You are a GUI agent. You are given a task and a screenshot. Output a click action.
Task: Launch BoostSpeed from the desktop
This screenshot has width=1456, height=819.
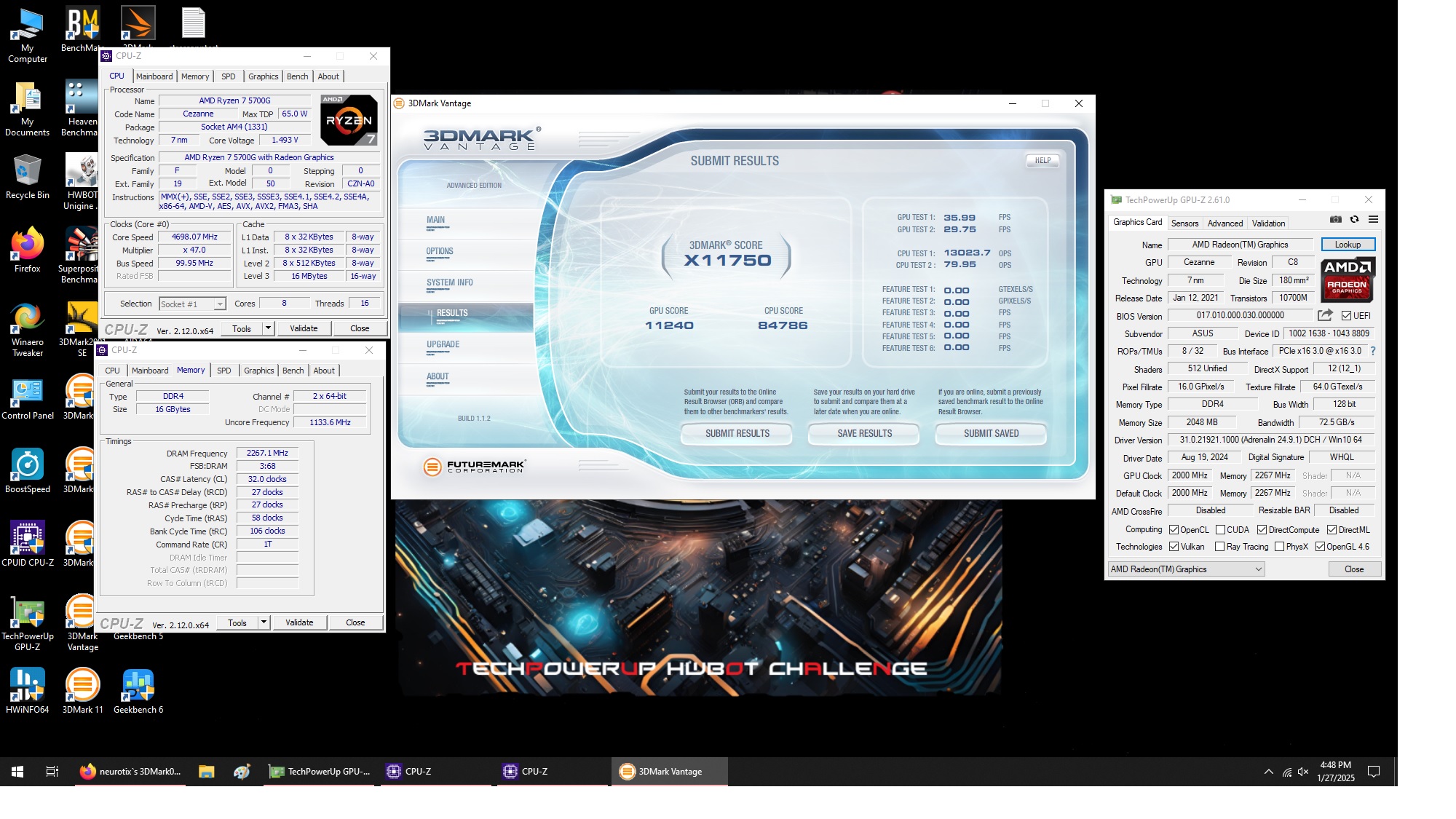(28, 471)
